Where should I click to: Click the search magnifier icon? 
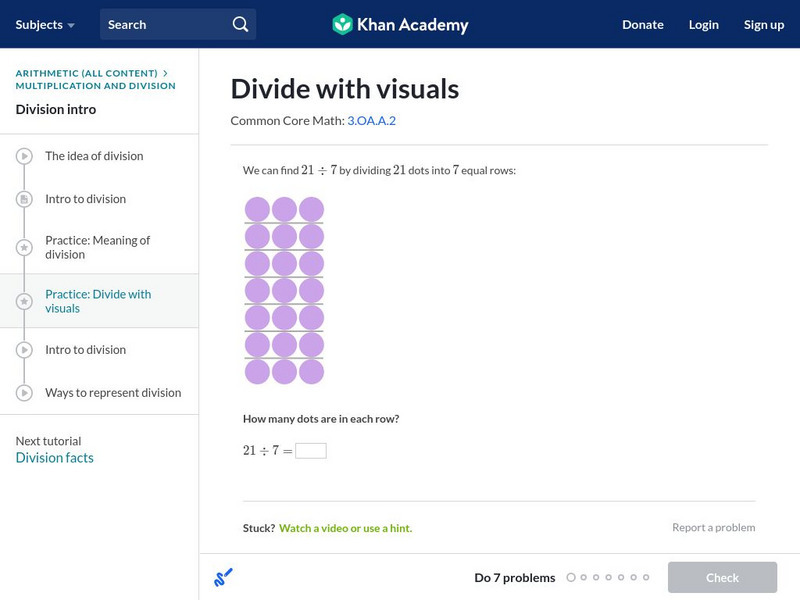237,22
